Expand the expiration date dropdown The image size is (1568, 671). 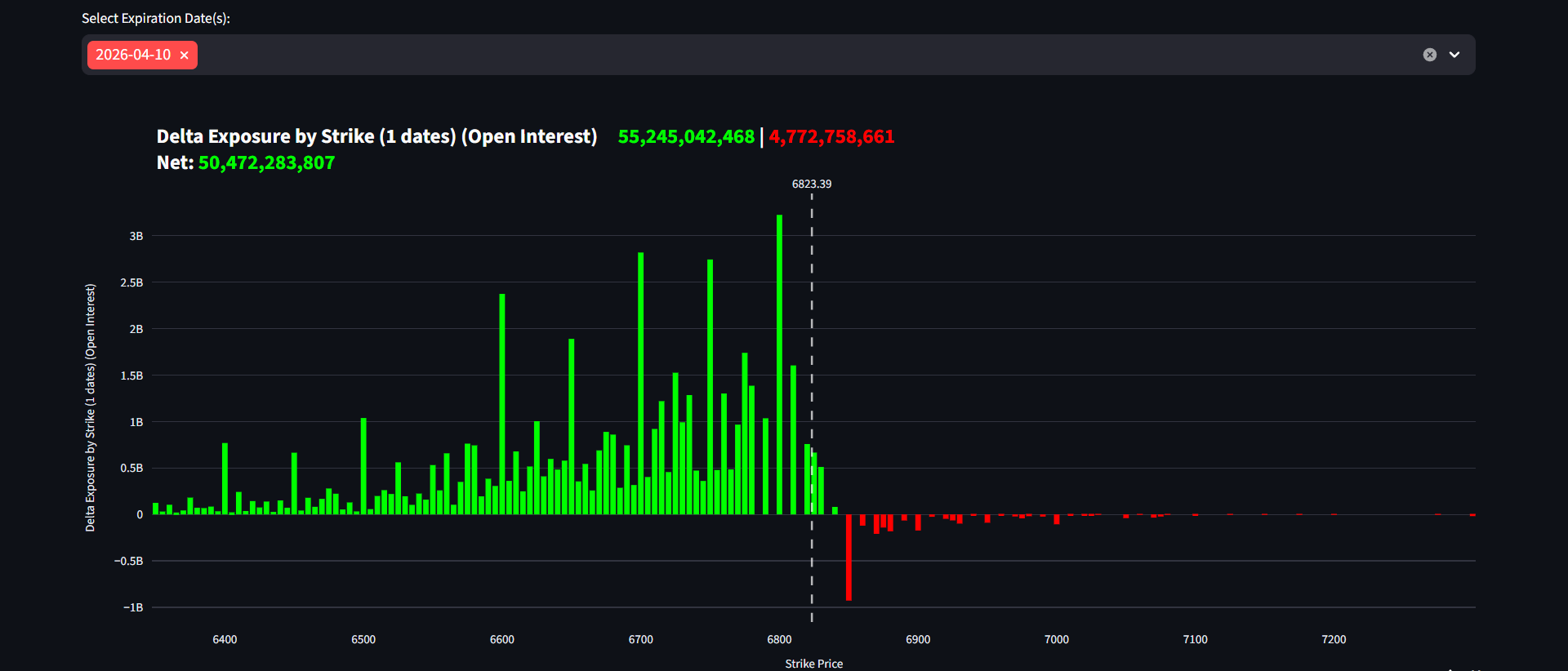pos(1454,55)
